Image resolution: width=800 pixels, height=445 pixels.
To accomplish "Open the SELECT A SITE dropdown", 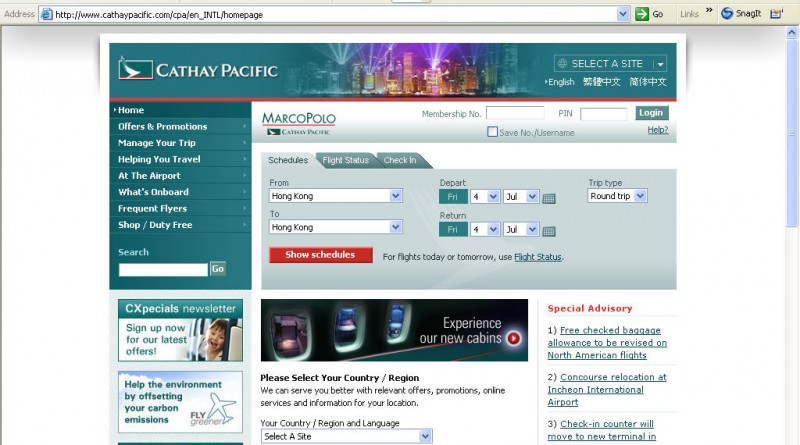I will 610,64.
